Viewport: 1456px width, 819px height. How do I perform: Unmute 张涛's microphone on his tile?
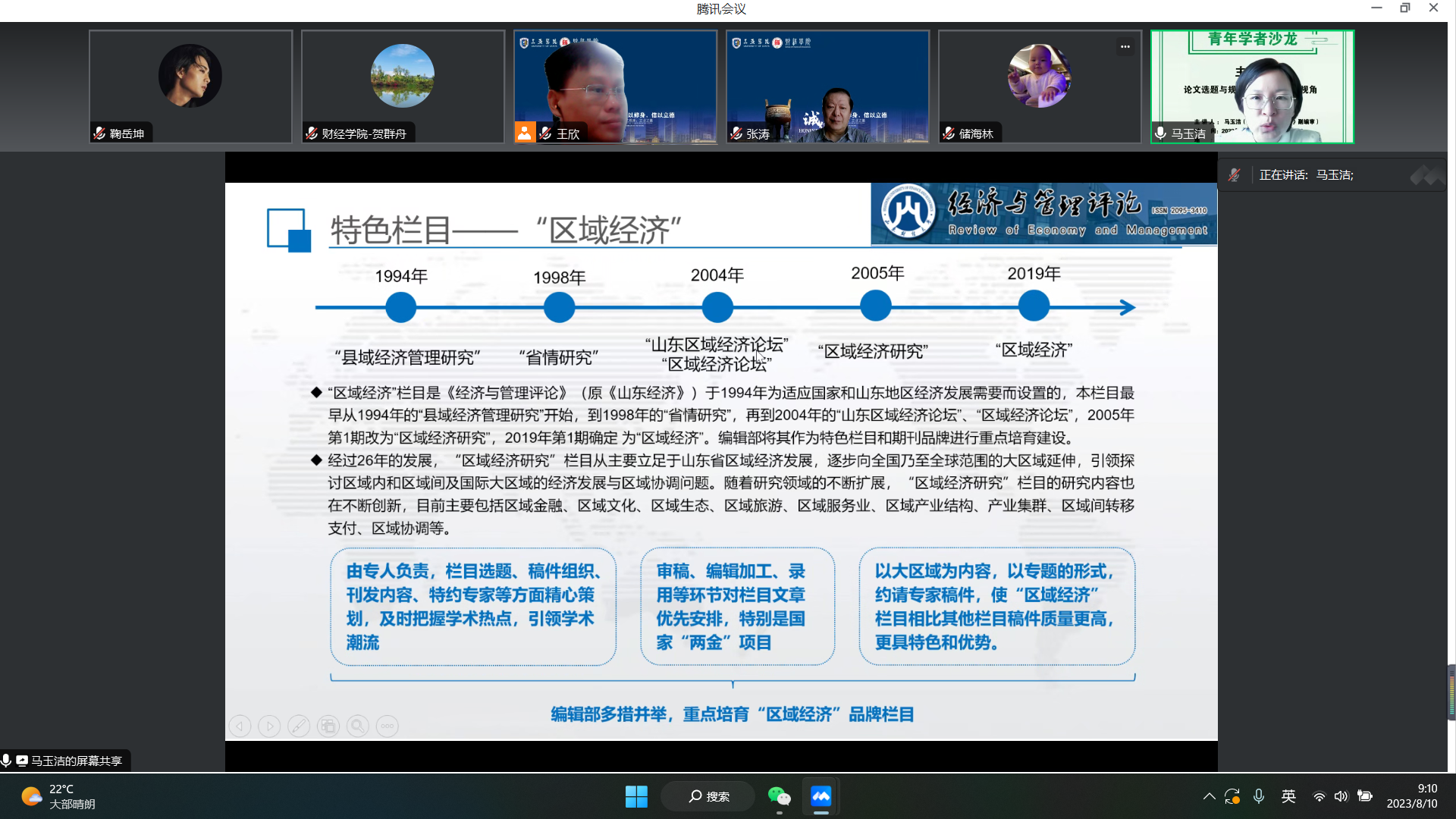coord(736,133)
